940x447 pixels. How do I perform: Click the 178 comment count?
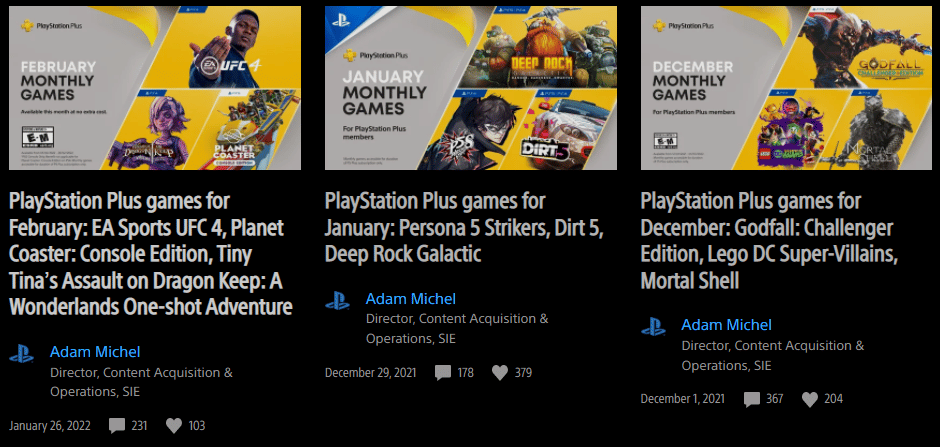coord(465,373)
